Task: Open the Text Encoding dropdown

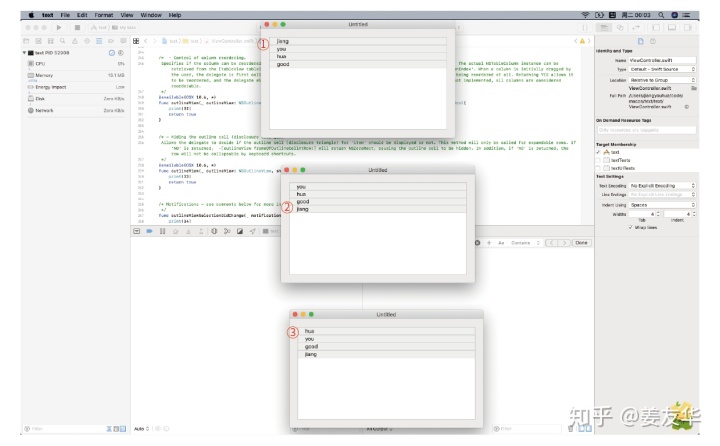Action: pyautogui.click(x=662, y=186)
